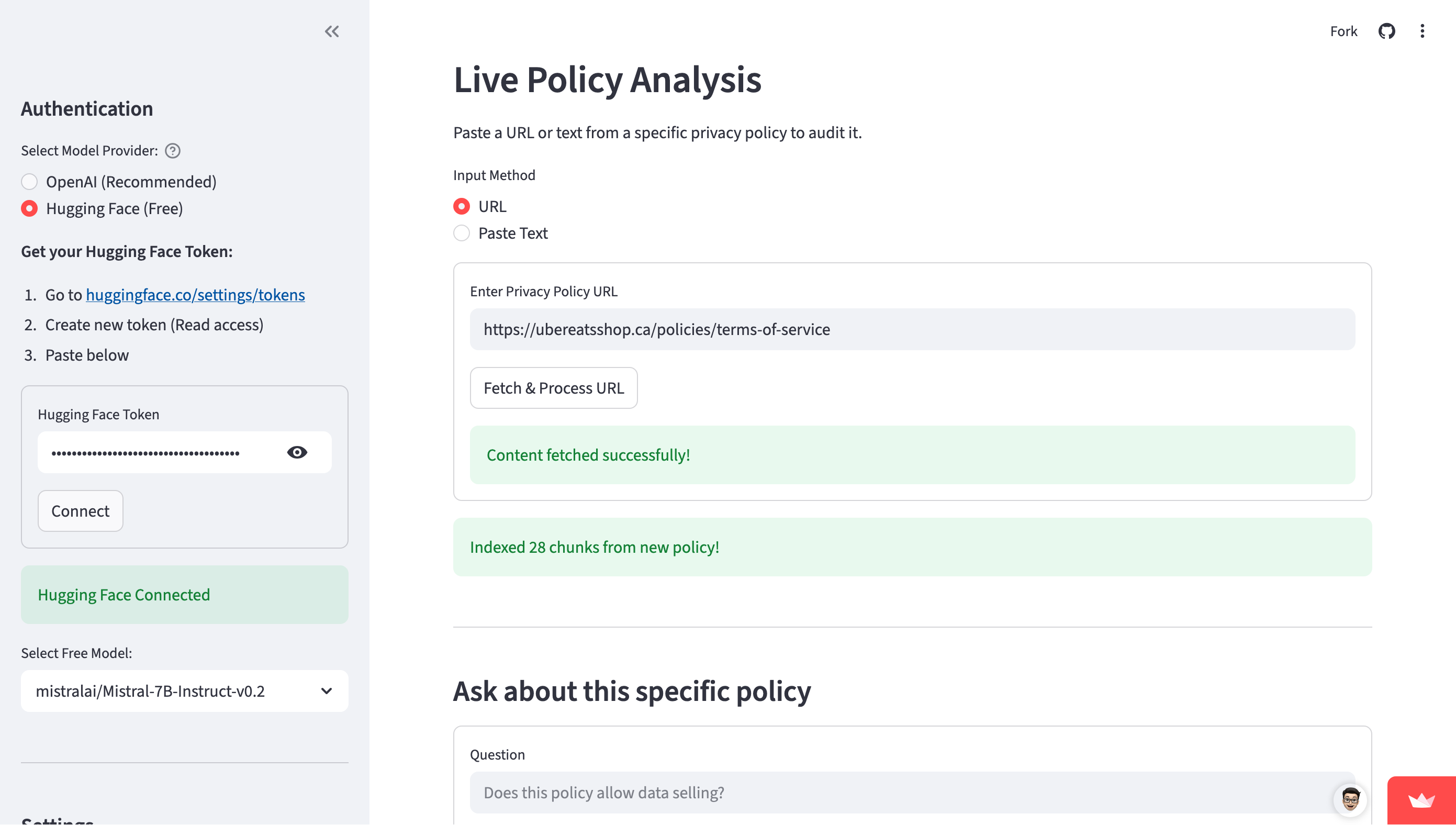Image resolution: width=1456 pixels, height=825 pixels.
Task: Click 'Get your Hugging Face Token:' label
Action: click(x=127, y=251)
